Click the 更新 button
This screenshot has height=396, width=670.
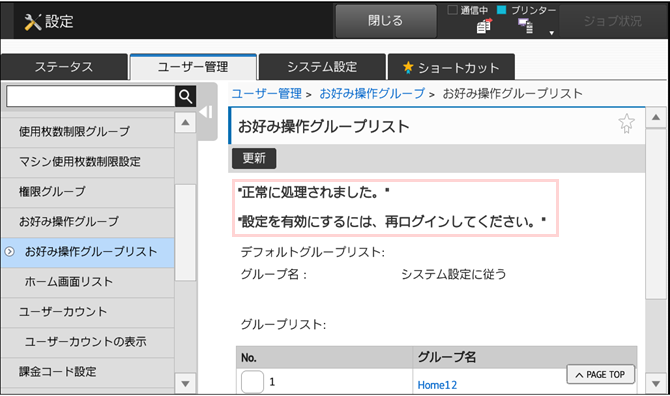tap(254, 158)
